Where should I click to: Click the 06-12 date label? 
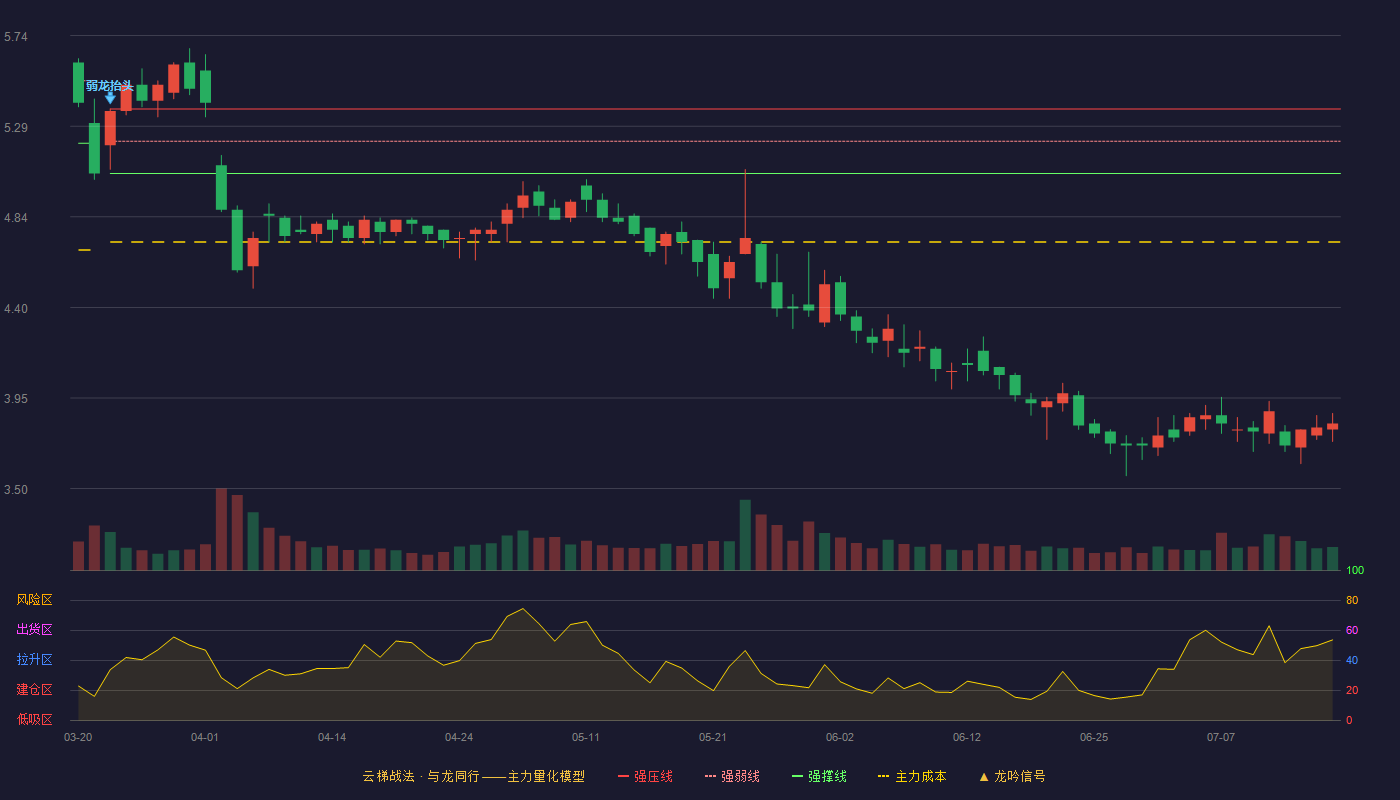click(x=967, y=737)
